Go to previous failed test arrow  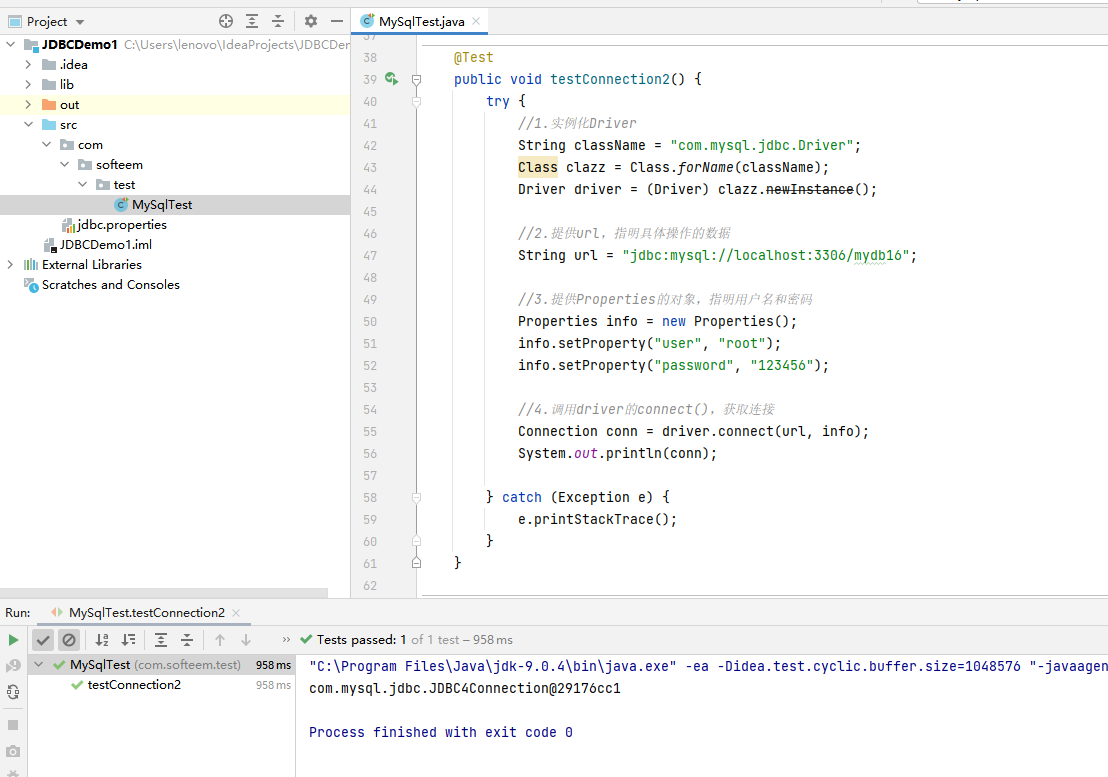(x=220, y=640)
